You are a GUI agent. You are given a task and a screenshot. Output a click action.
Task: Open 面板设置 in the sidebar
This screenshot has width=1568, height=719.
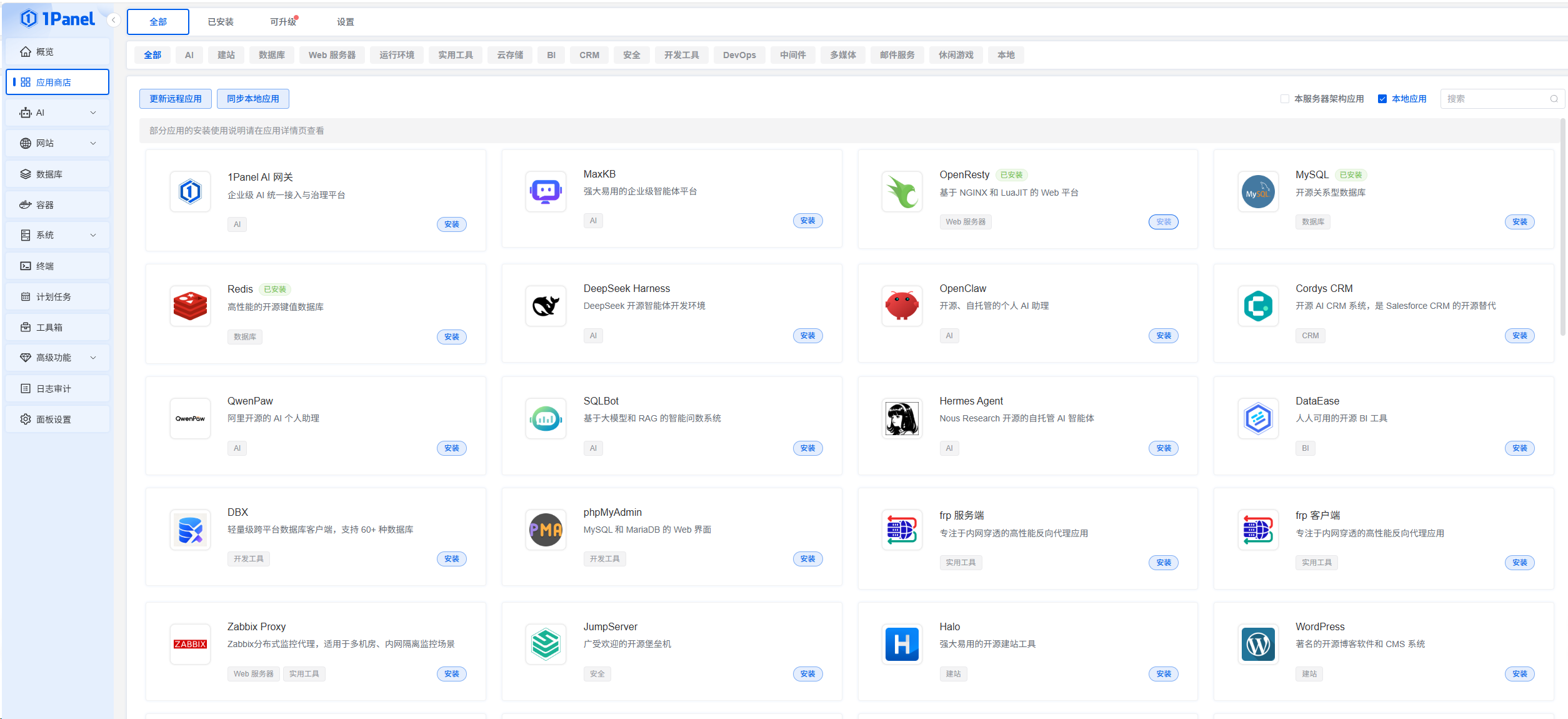[x=57, y=419]
